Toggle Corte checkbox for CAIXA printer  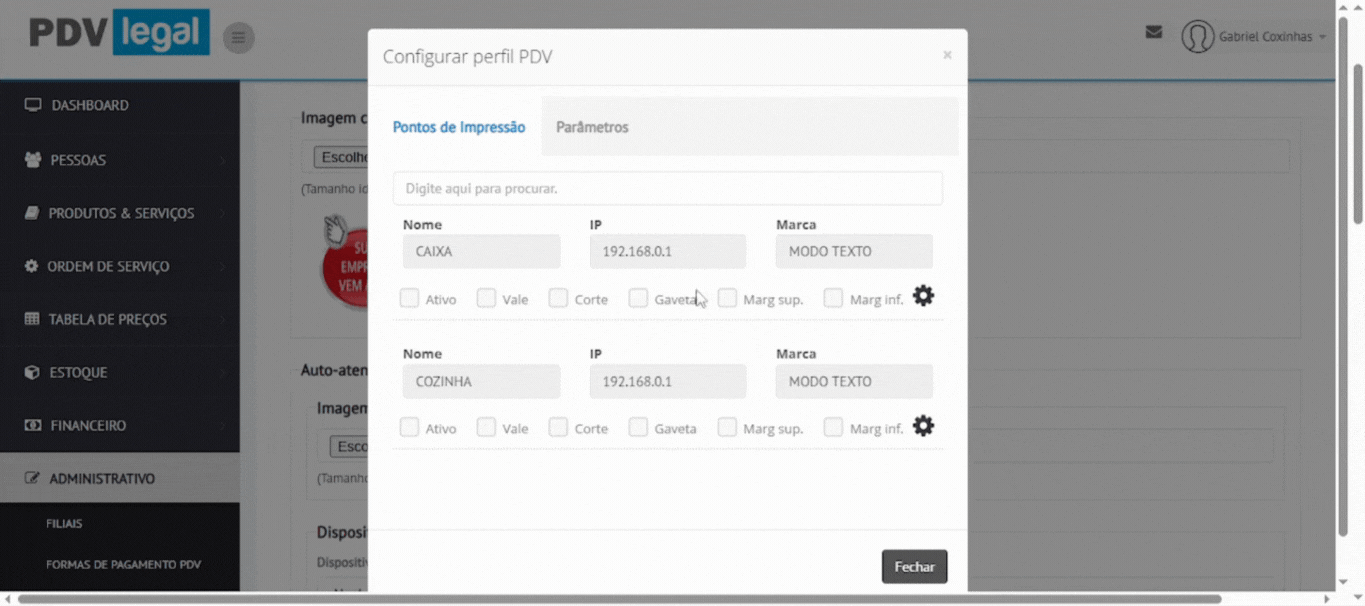click(x=558, y=298)
